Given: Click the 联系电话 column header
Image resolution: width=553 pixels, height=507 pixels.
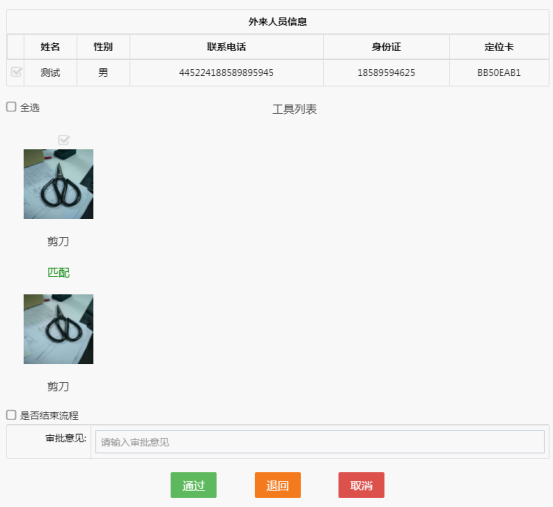Looking at the screenshot, I should click(x=226, y=47).
